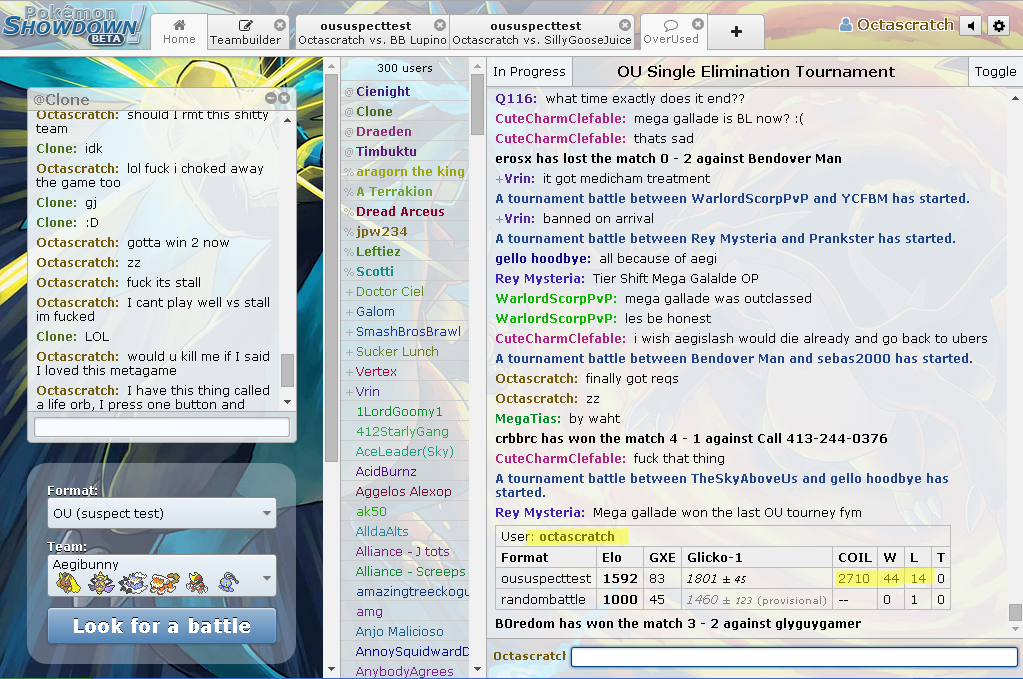Click the Pokémon Showdown logo
Screen dimensions: 1023x679
pos(73,25)
